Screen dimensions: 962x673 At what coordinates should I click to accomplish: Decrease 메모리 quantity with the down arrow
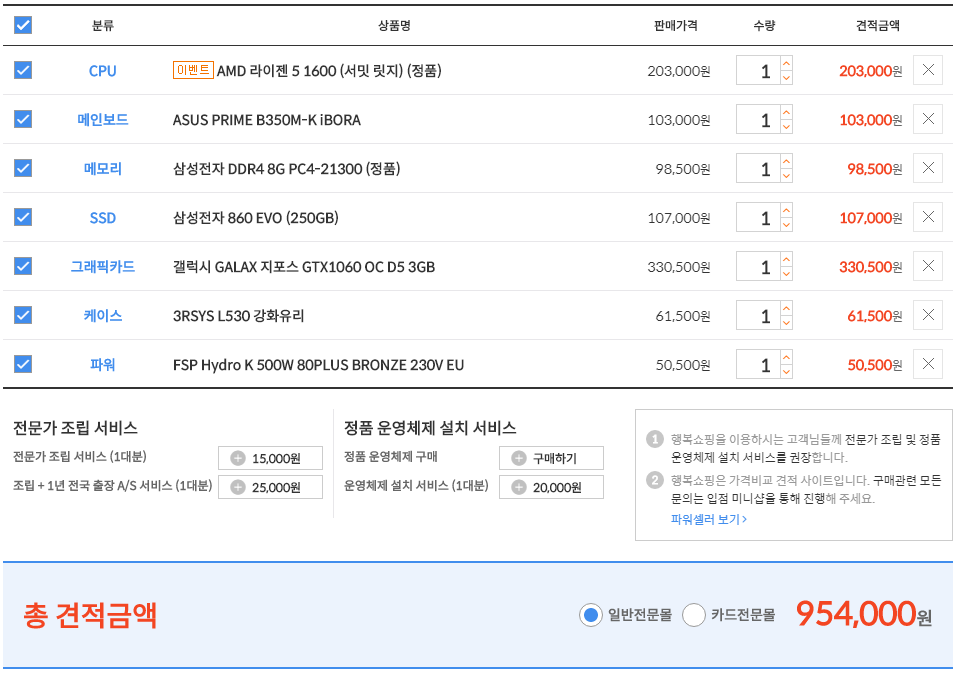(786, 176)
